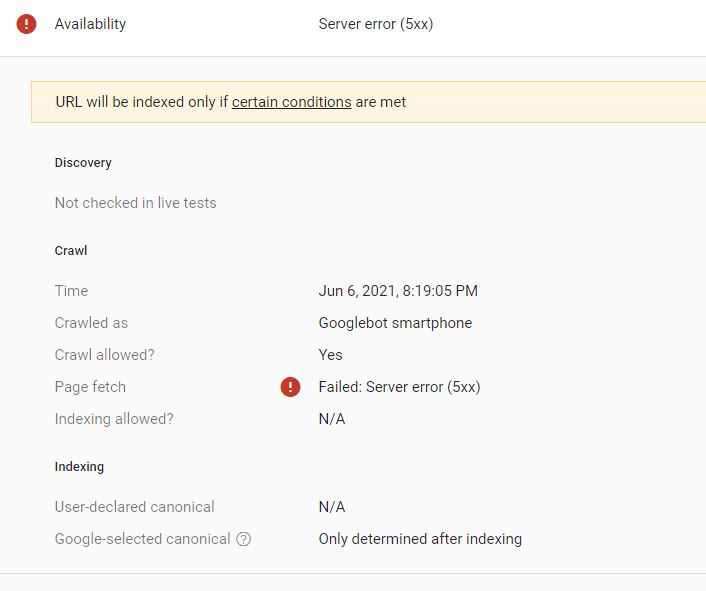Click the "Indexing allowed?" label
The width and height of the screenshot is (706, 591).
click(114, 419)
